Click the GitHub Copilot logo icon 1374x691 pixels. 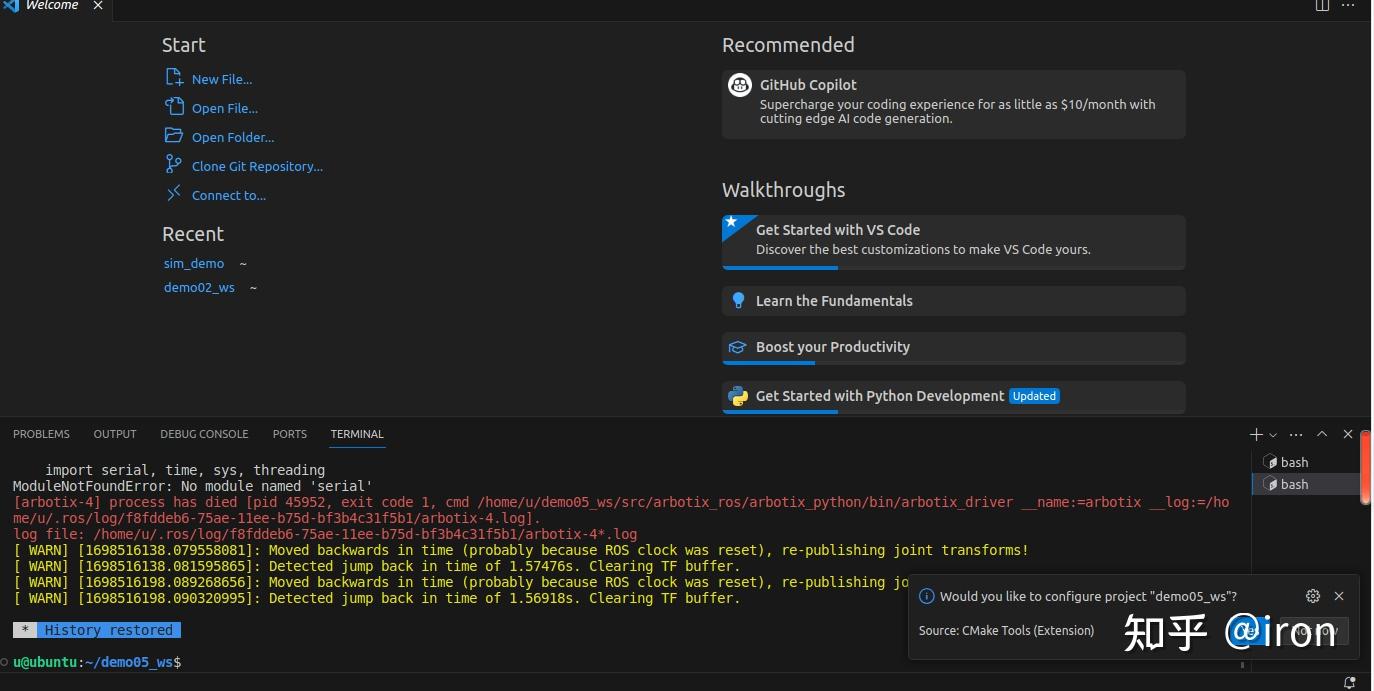pyautogui.click(x=740, y=85)
